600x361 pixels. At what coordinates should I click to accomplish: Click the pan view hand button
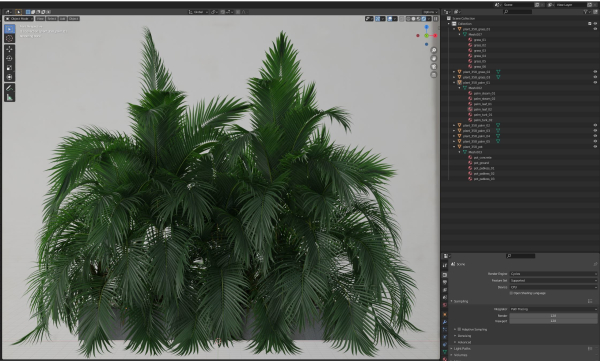[434, 58]
